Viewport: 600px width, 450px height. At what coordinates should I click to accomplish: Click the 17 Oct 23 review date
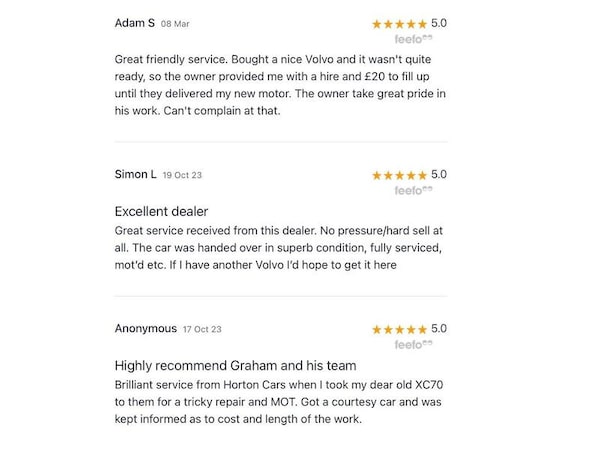(202, 329)
